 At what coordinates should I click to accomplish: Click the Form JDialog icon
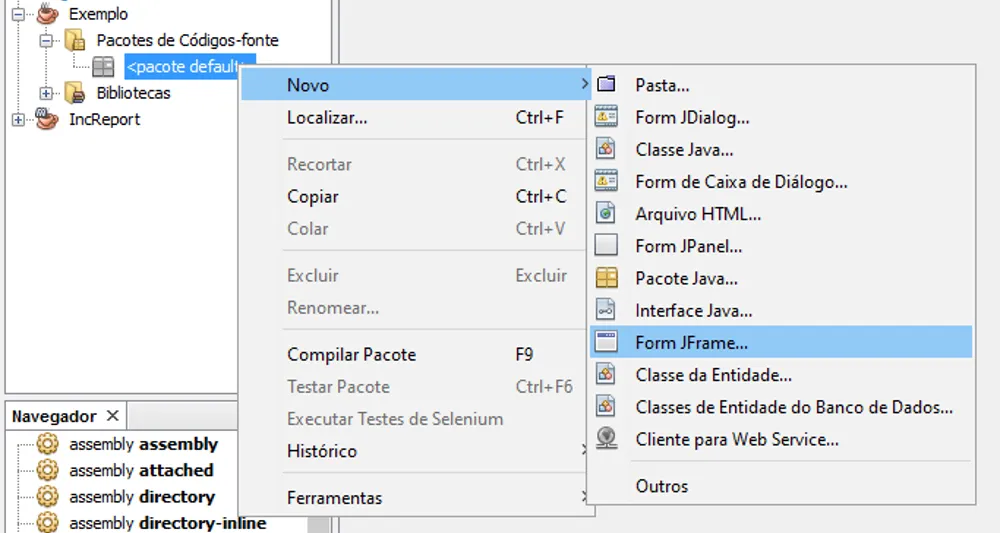pyautogui.click(x=606, y=117)
